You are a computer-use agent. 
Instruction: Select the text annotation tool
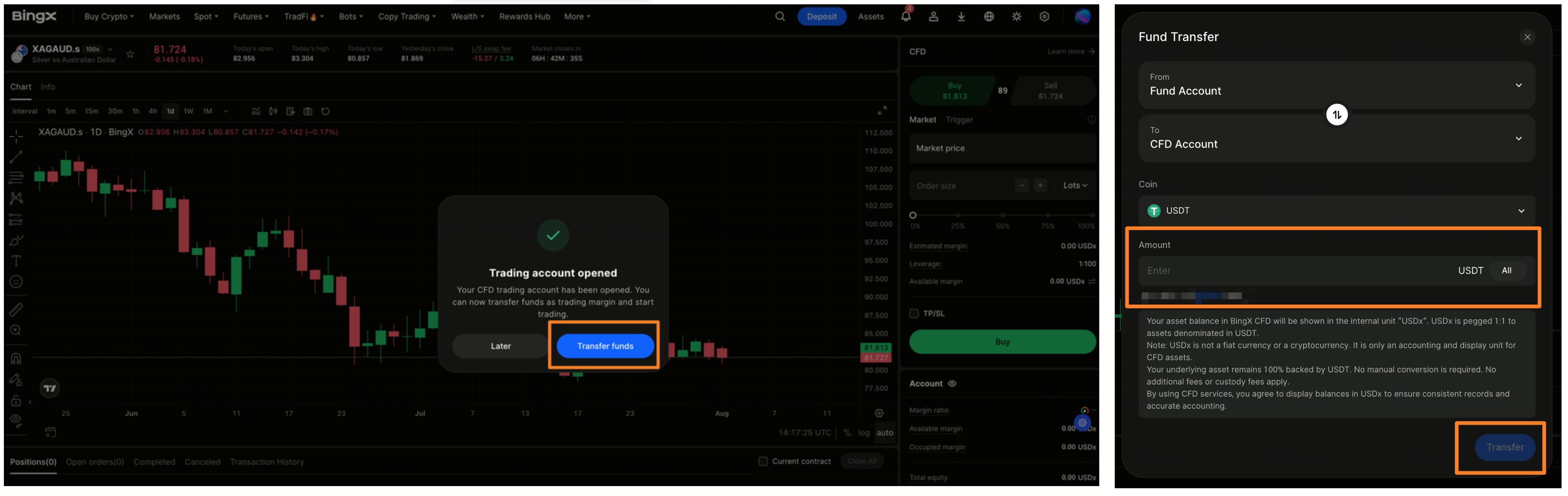16,261
